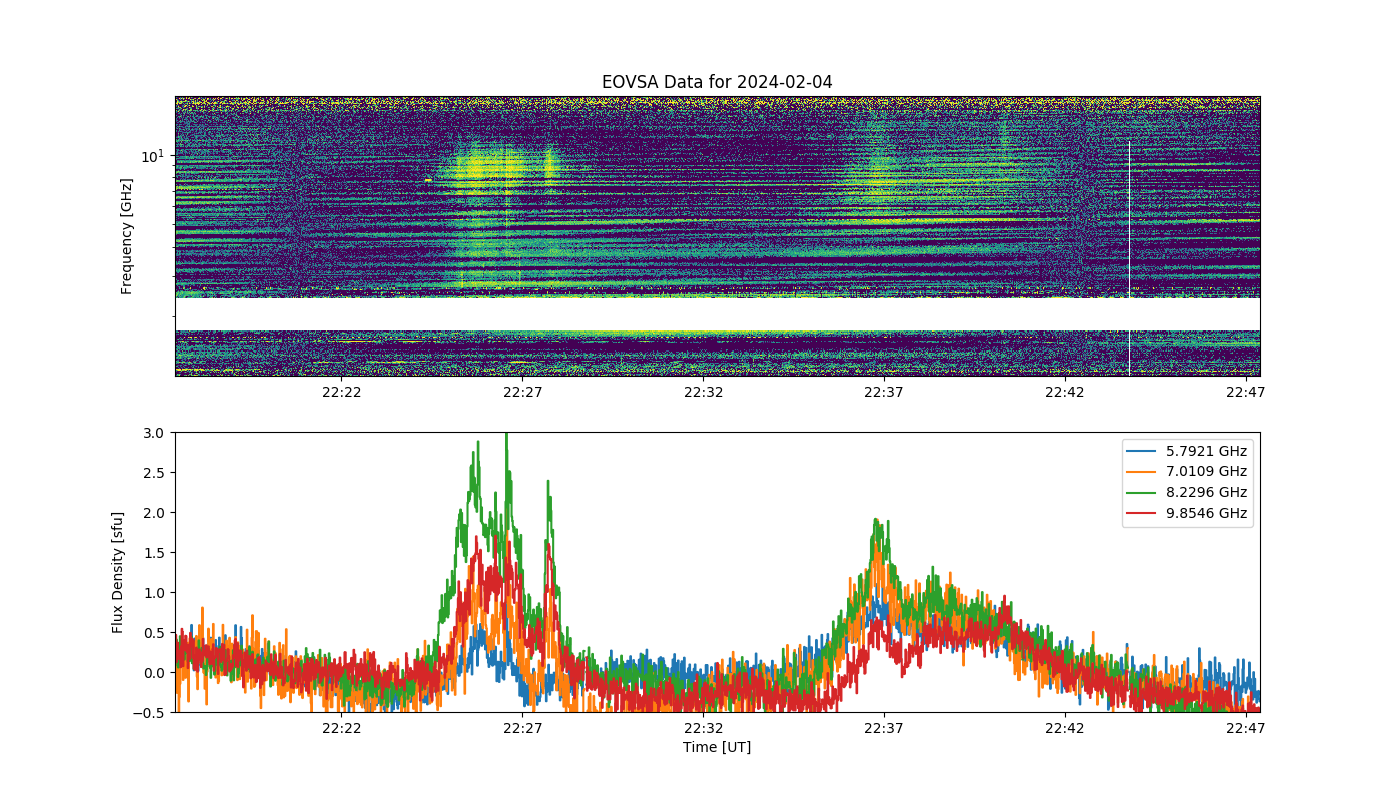Click the Time [UT] axis label
The image size is (1400, 800).
tap(717, 747)
